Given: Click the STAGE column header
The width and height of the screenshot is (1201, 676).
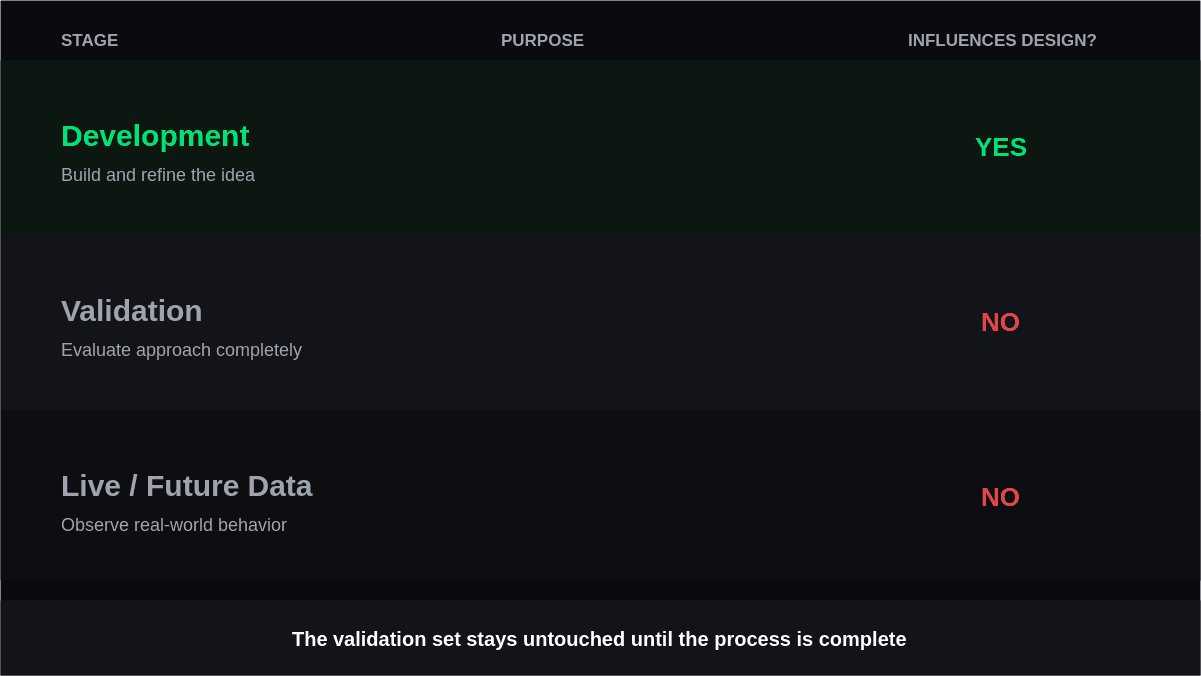Looking at the screenshot, I should [89, 41].
